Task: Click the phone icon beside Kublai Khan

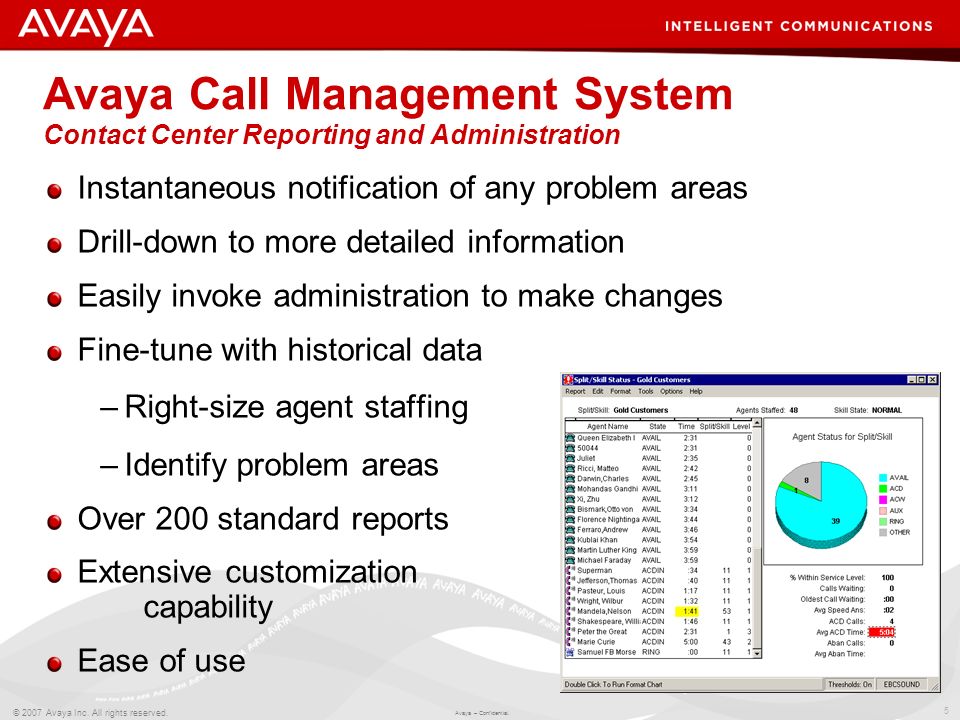Action: (x=570, y=540)
